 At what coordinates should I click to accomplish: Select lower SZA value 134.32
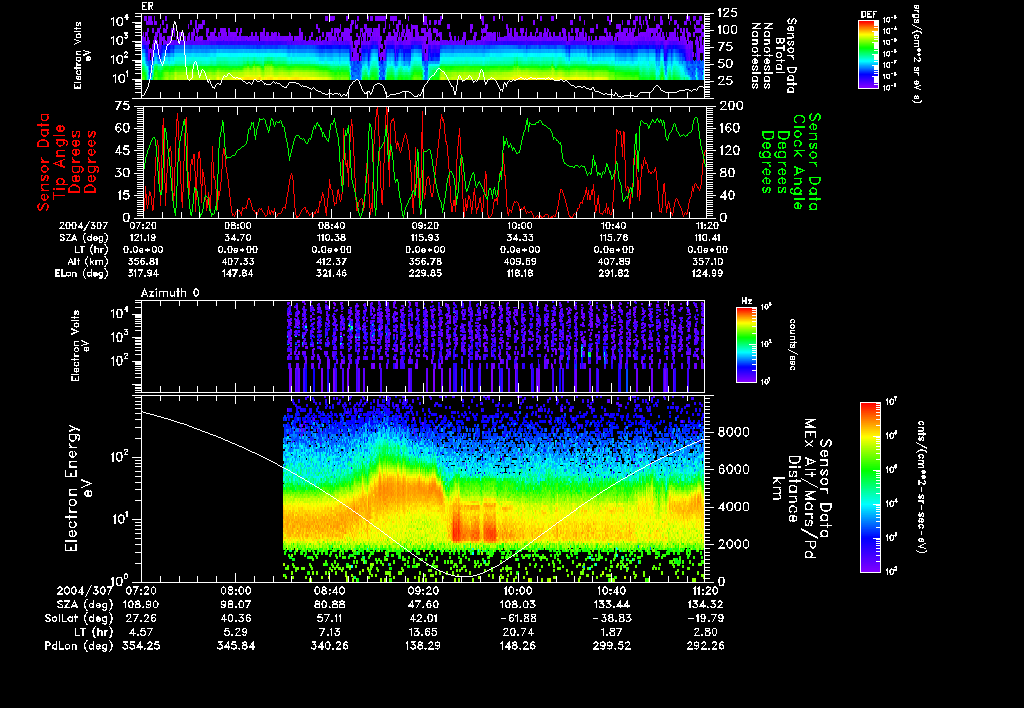click(705, 604)
